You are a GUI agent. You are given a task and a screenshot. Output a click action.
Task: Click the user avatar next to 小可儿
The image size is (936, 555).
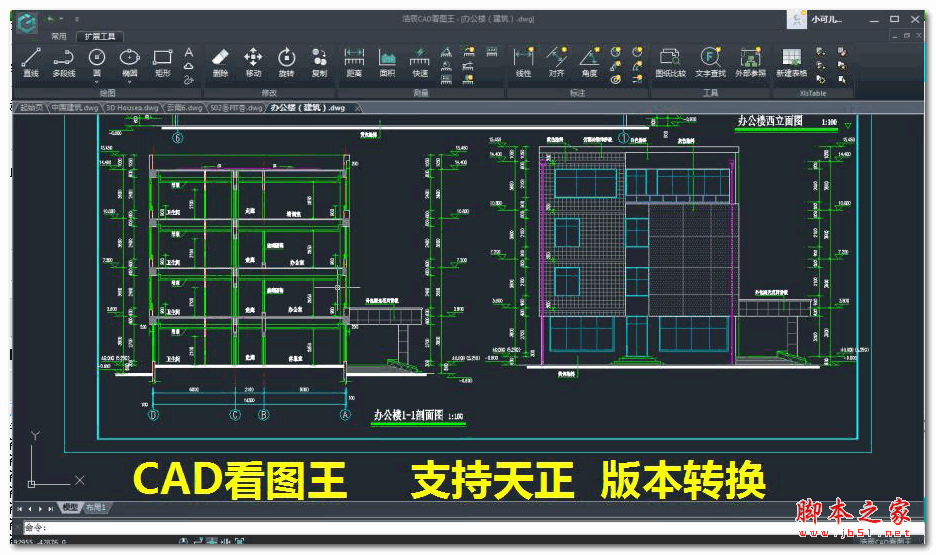tap(797, 19)
